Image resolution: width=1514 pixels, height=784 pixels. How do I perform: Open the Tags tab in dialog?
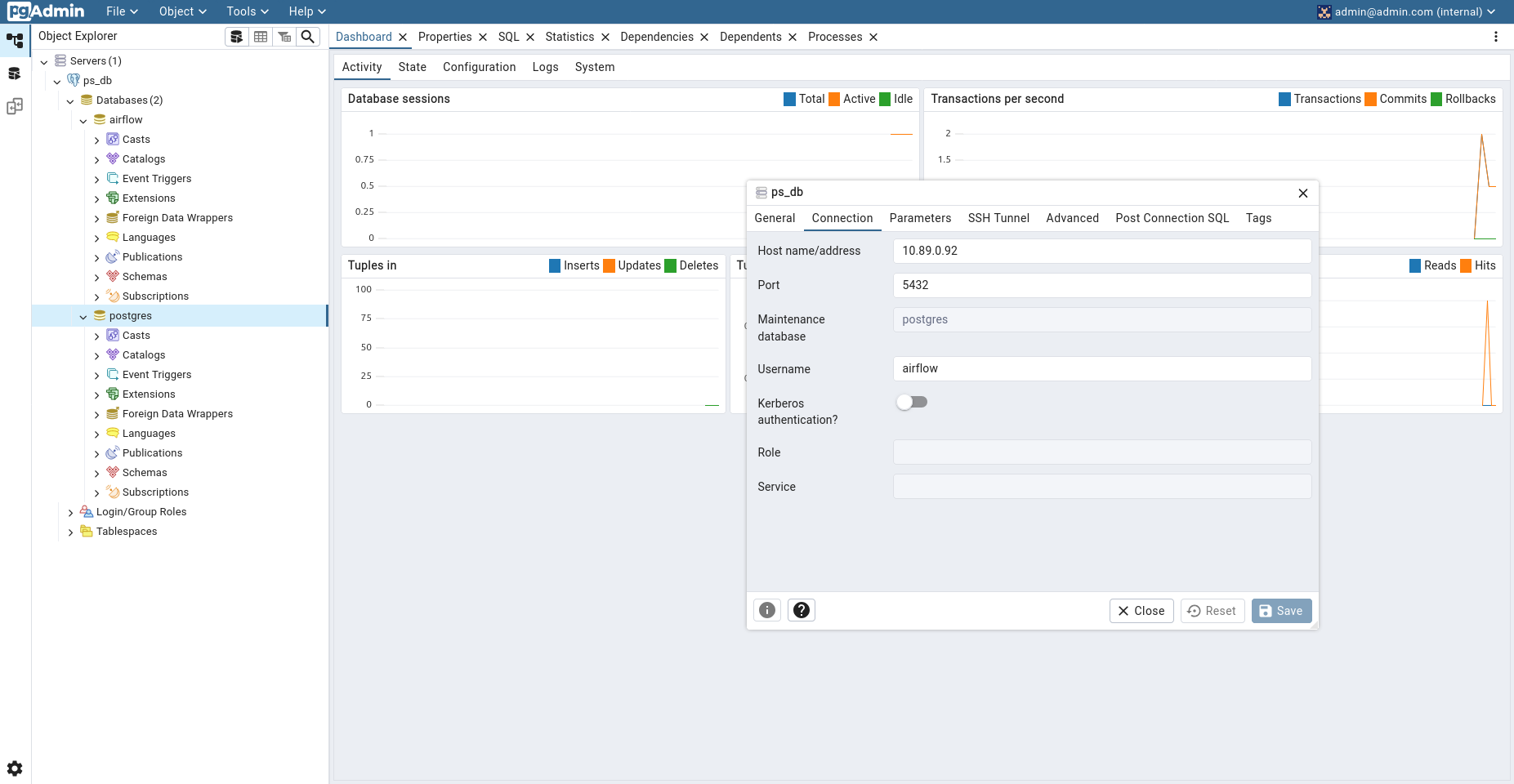point(1258,218)
